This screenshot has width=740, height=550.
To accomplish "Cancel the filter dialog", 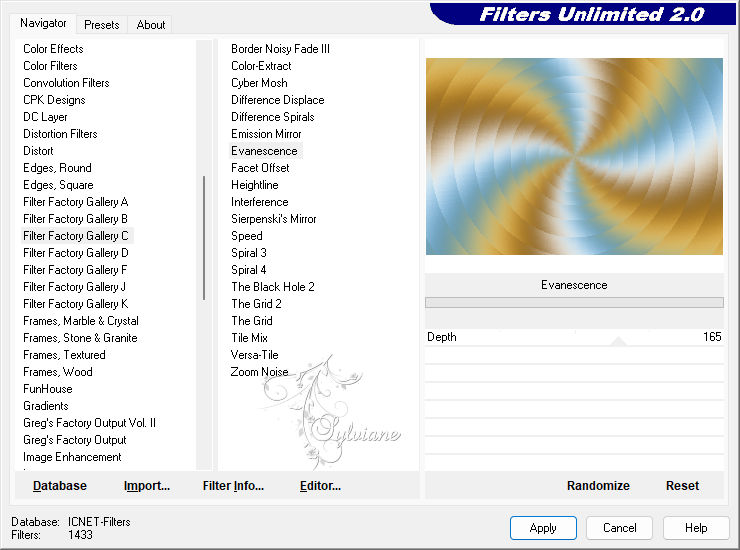I will coord(619,527).
